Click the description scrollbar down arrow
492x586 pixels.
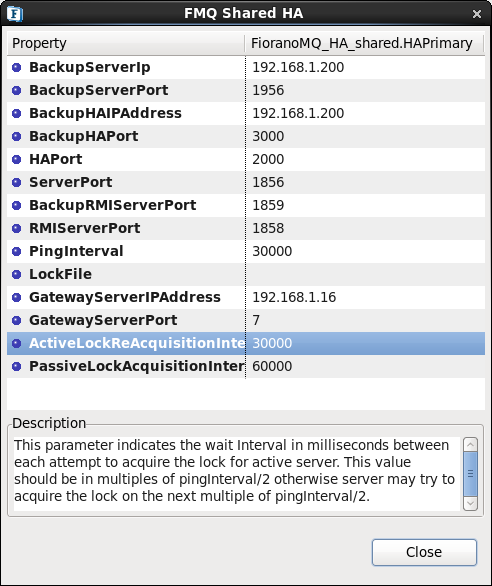[x=470, y=503]
